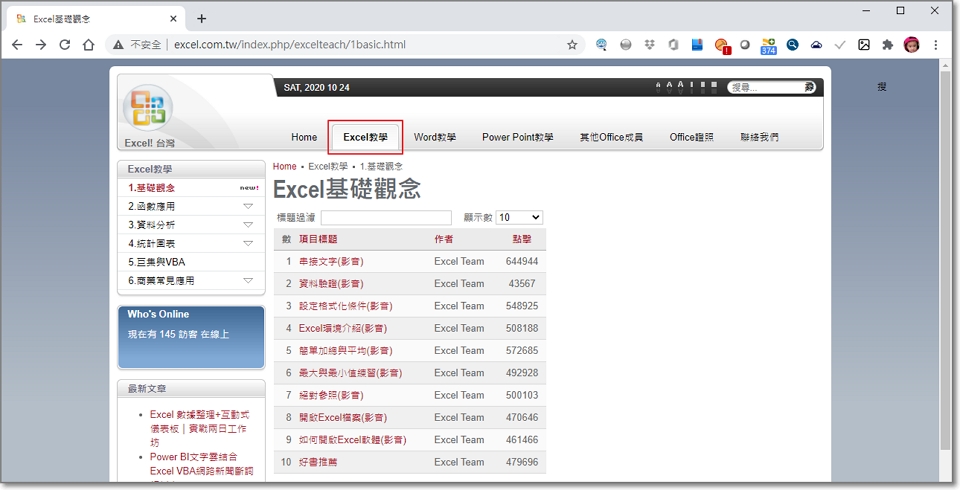The image size is (960, 490).
Task: Click the grey sphere extension icon
Action: point(625,45)
